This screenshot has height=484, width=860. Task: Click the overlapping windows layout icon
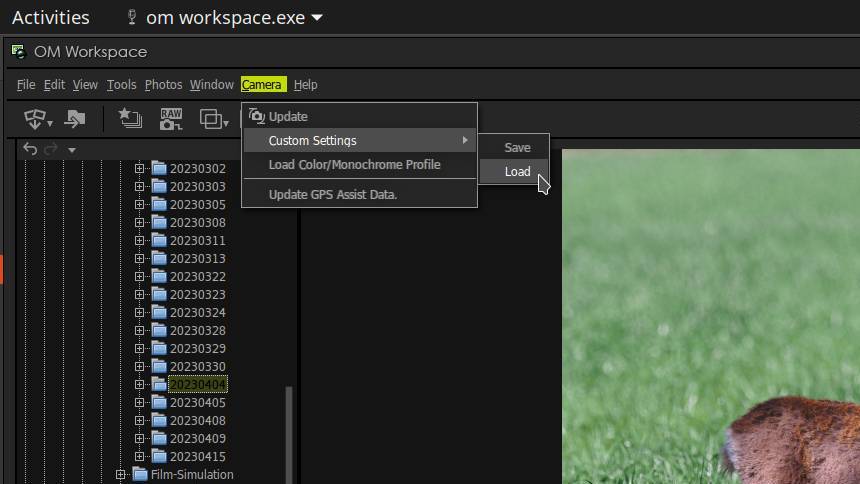pos(212,119)
